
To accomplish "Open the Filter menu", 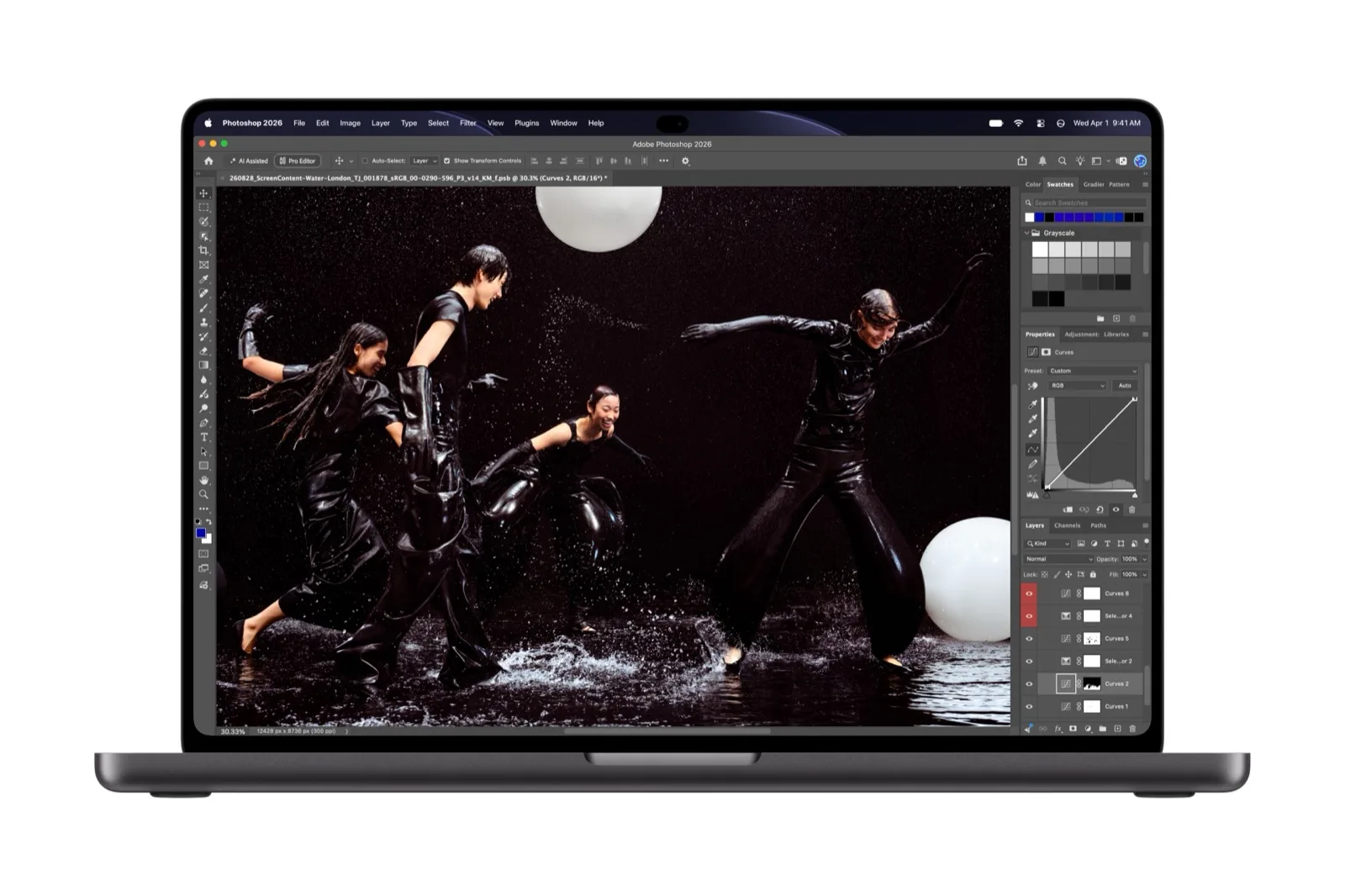I will click(468, 123).
